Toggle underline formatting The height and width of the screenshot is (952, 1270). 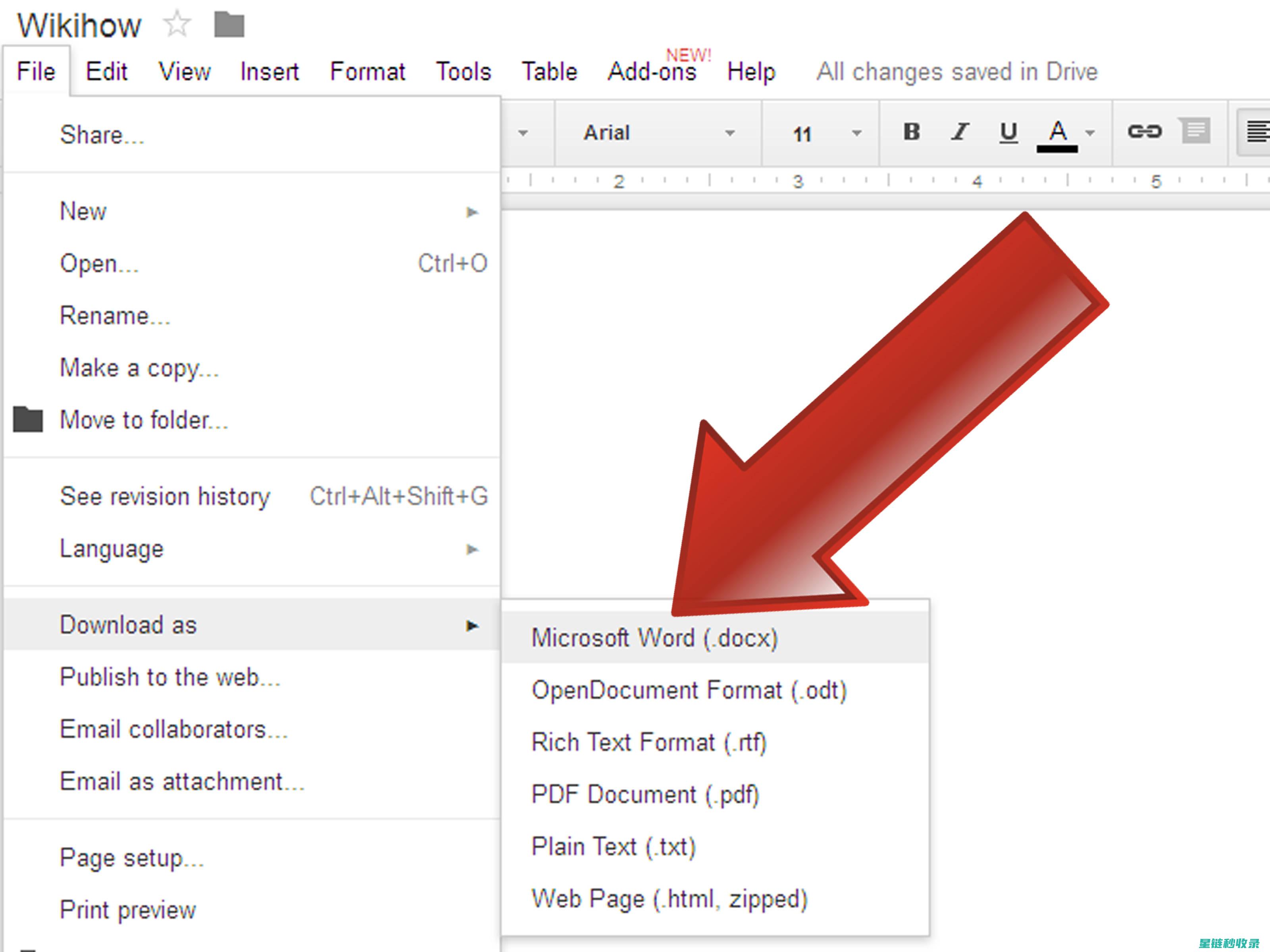1008,132
